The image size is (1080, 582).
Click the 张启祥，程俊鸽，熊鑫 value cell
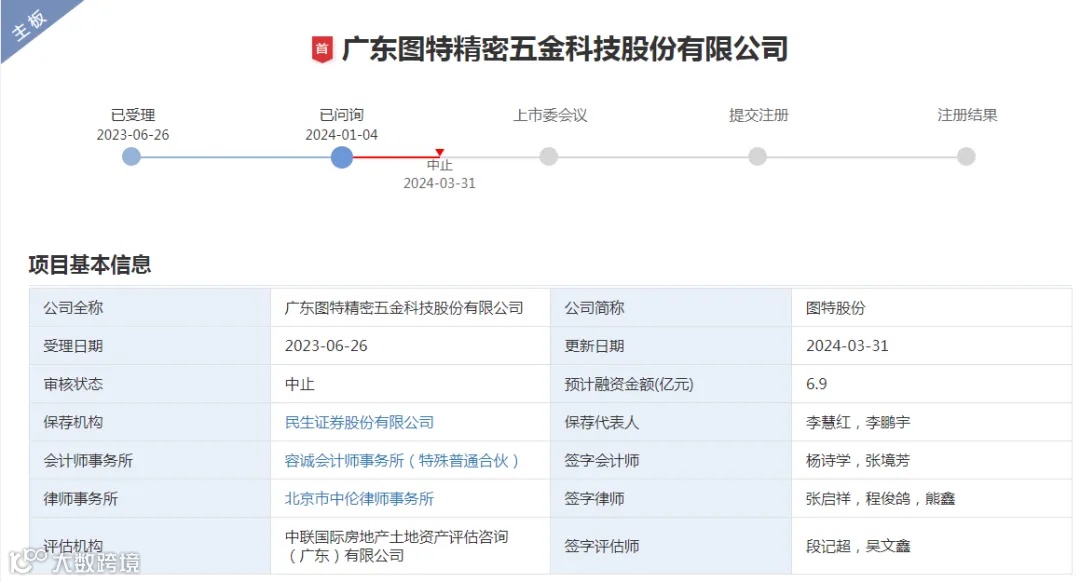(x=932, y=499)
